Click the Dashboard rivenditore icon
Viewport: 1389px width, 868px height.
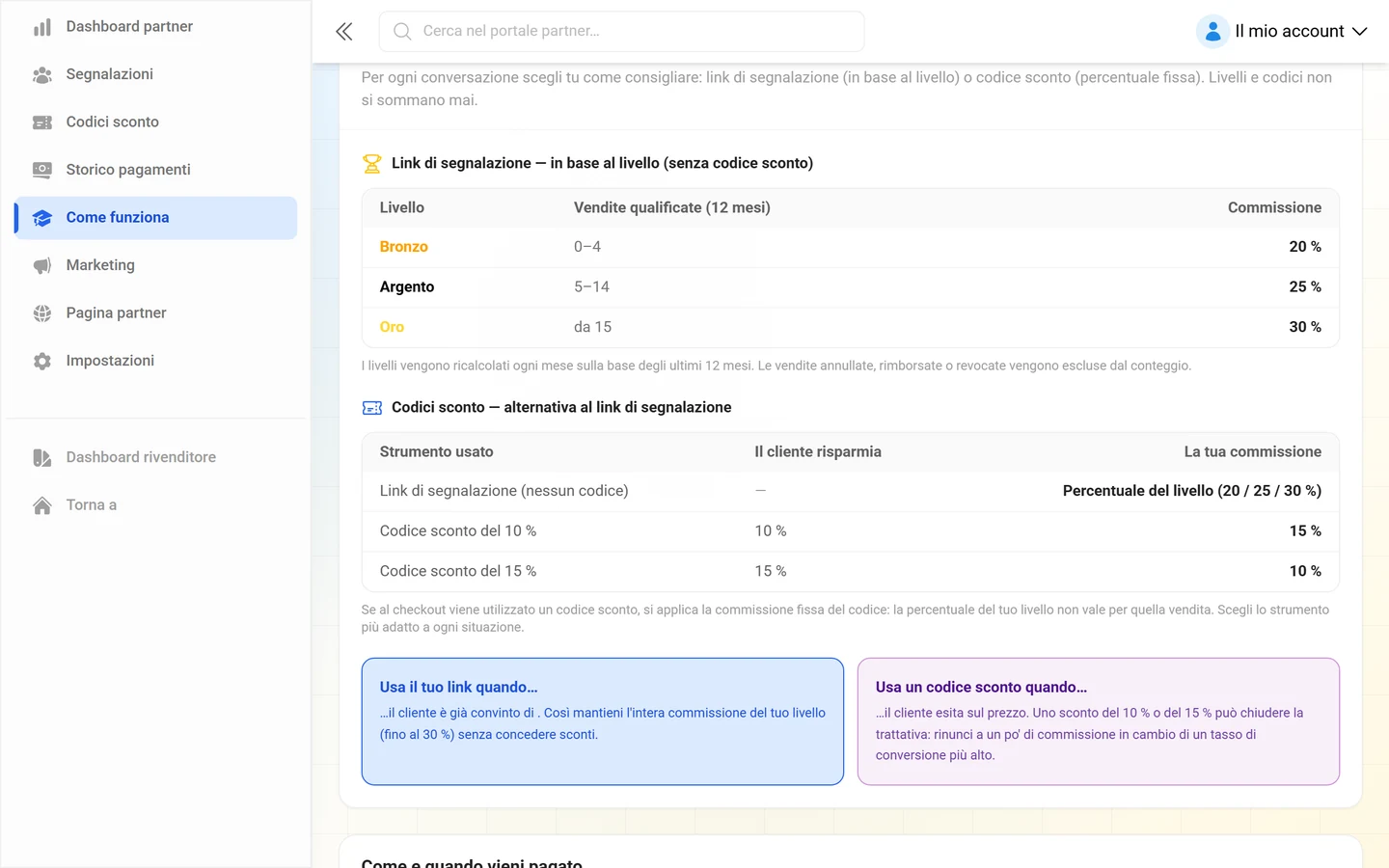click(42, 457)
